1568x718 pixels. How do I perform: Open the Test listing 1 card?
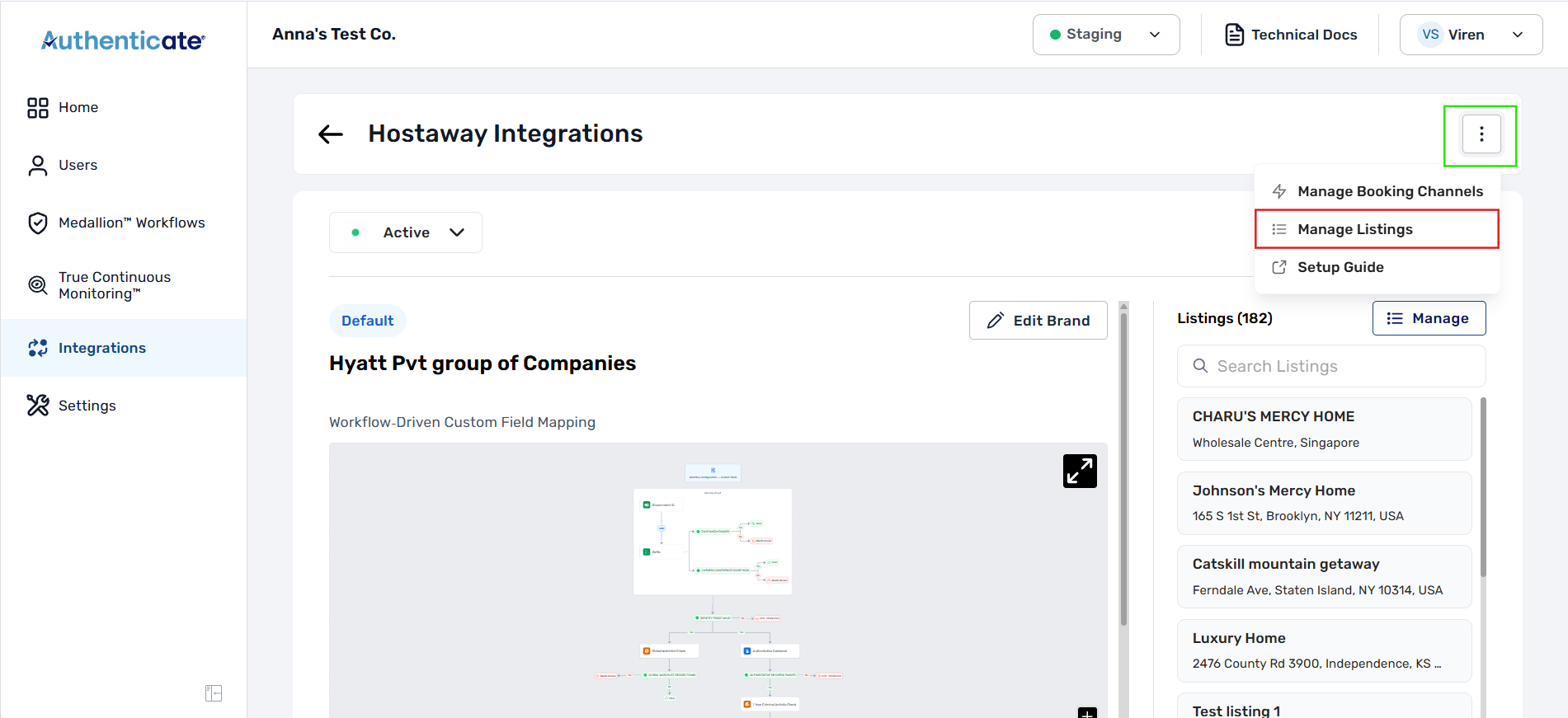coord(1325,706)
